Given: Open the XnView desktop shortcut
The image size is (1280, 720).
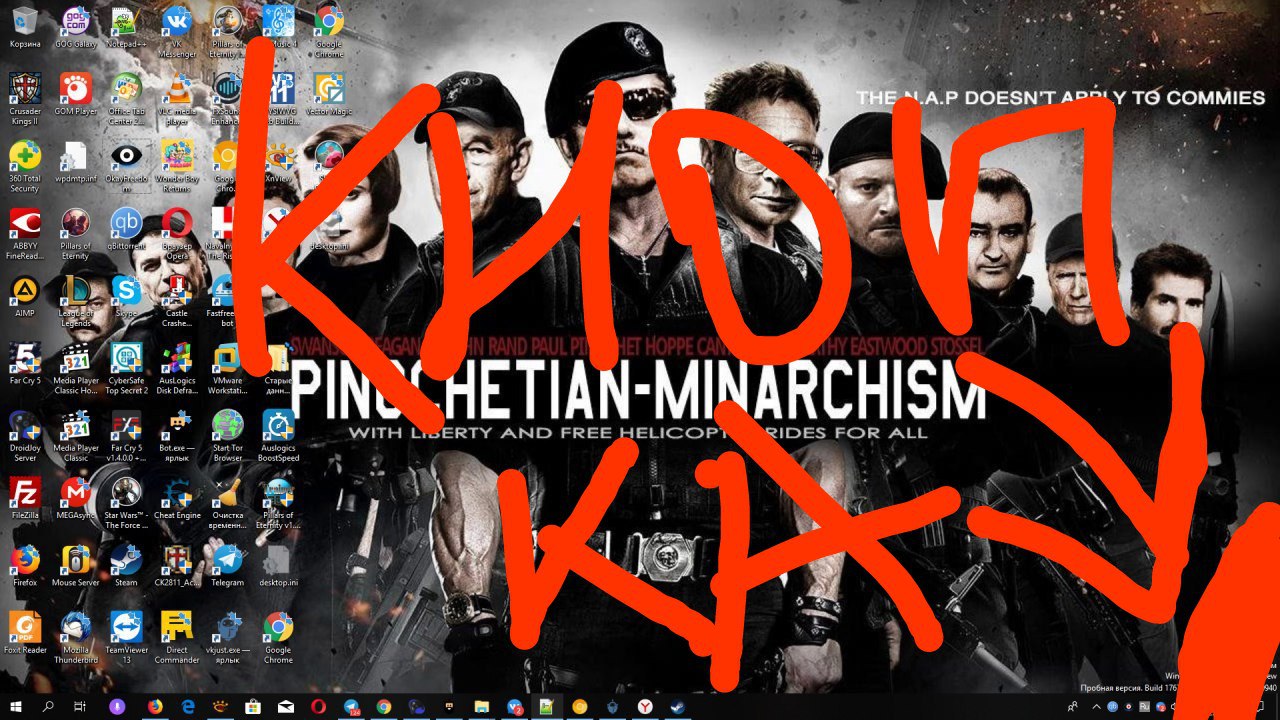Looking at the screenshot, I should coord(279,161).
